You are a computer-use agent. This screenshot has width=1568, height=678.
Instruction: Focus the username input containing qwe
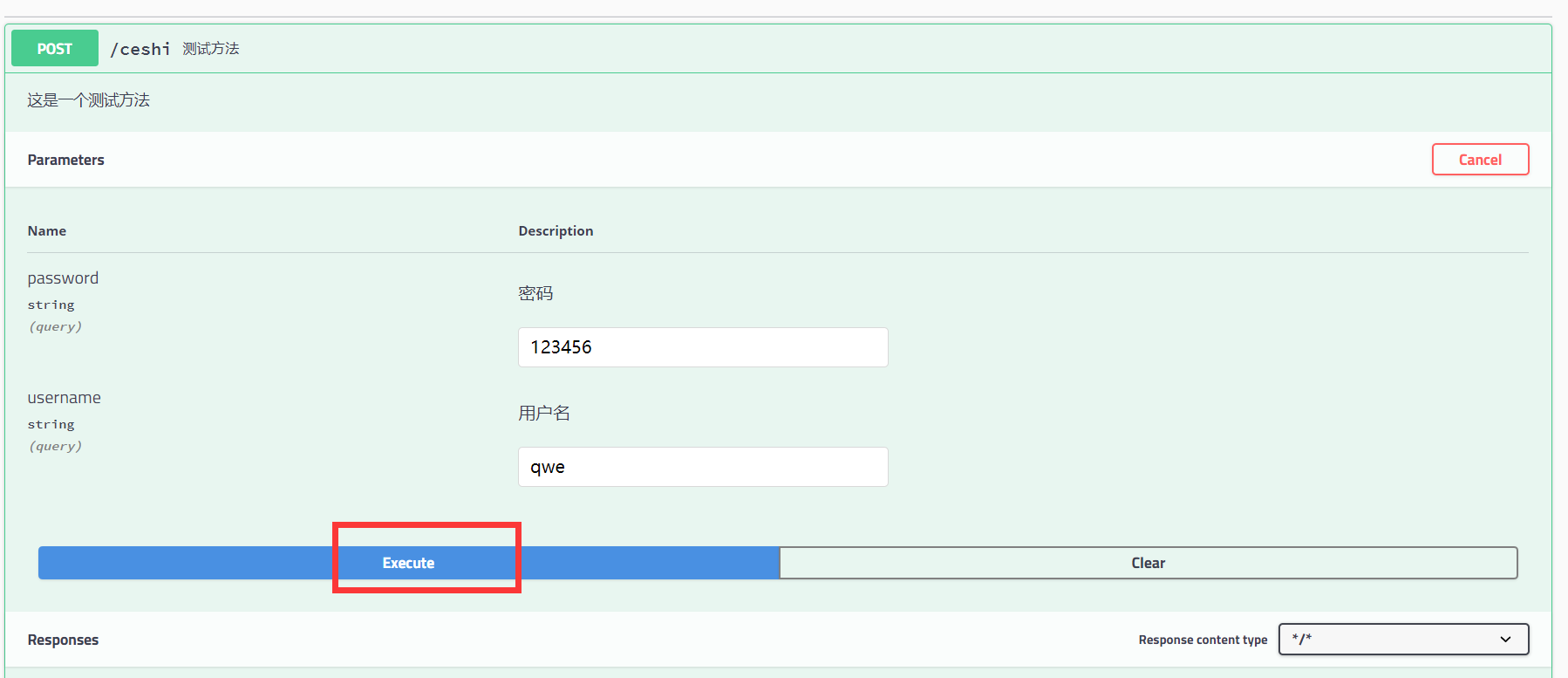tap(702, 467)
